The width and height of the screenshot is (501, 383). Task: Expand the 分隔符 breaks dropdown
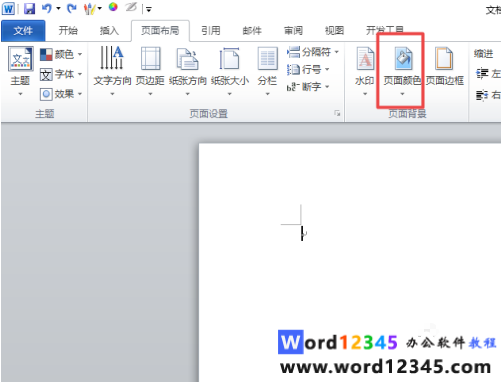coord(313,52)
